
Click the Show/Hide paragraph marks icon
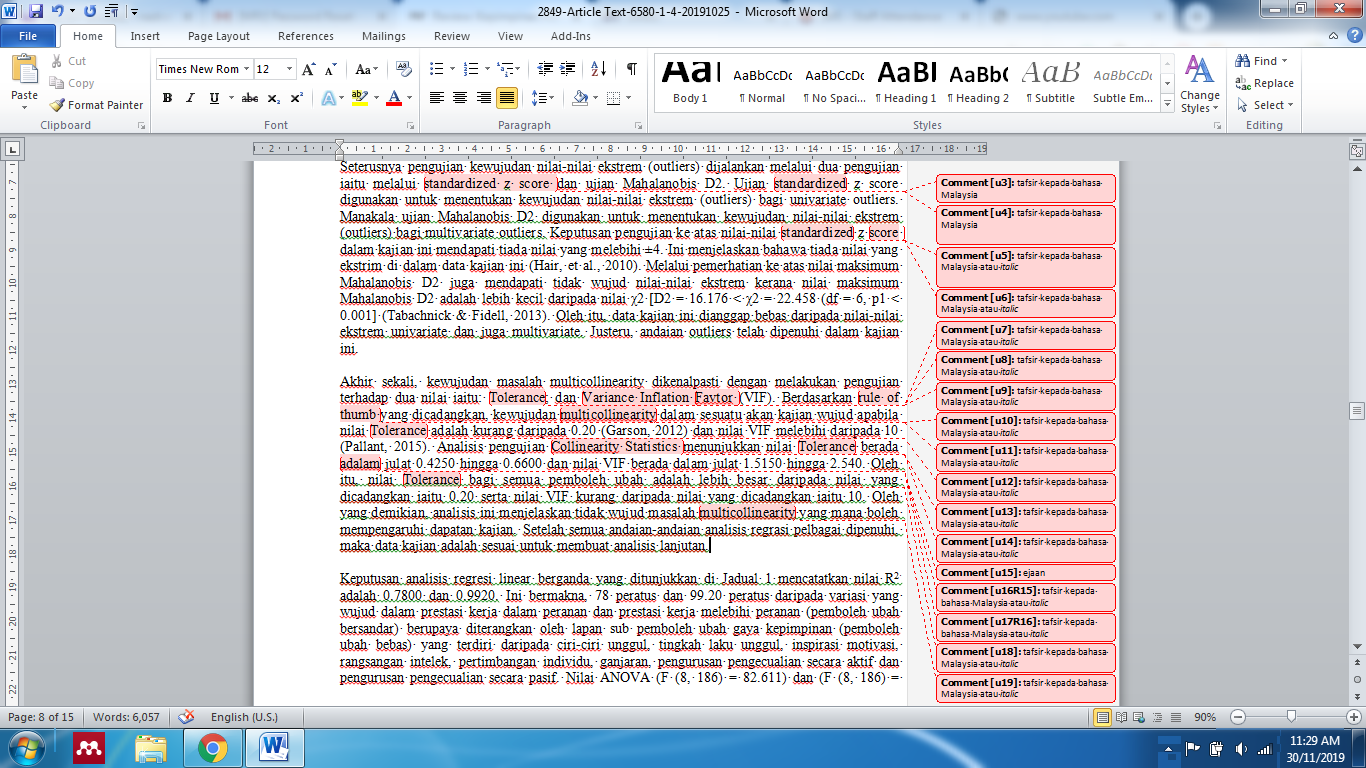631,69
